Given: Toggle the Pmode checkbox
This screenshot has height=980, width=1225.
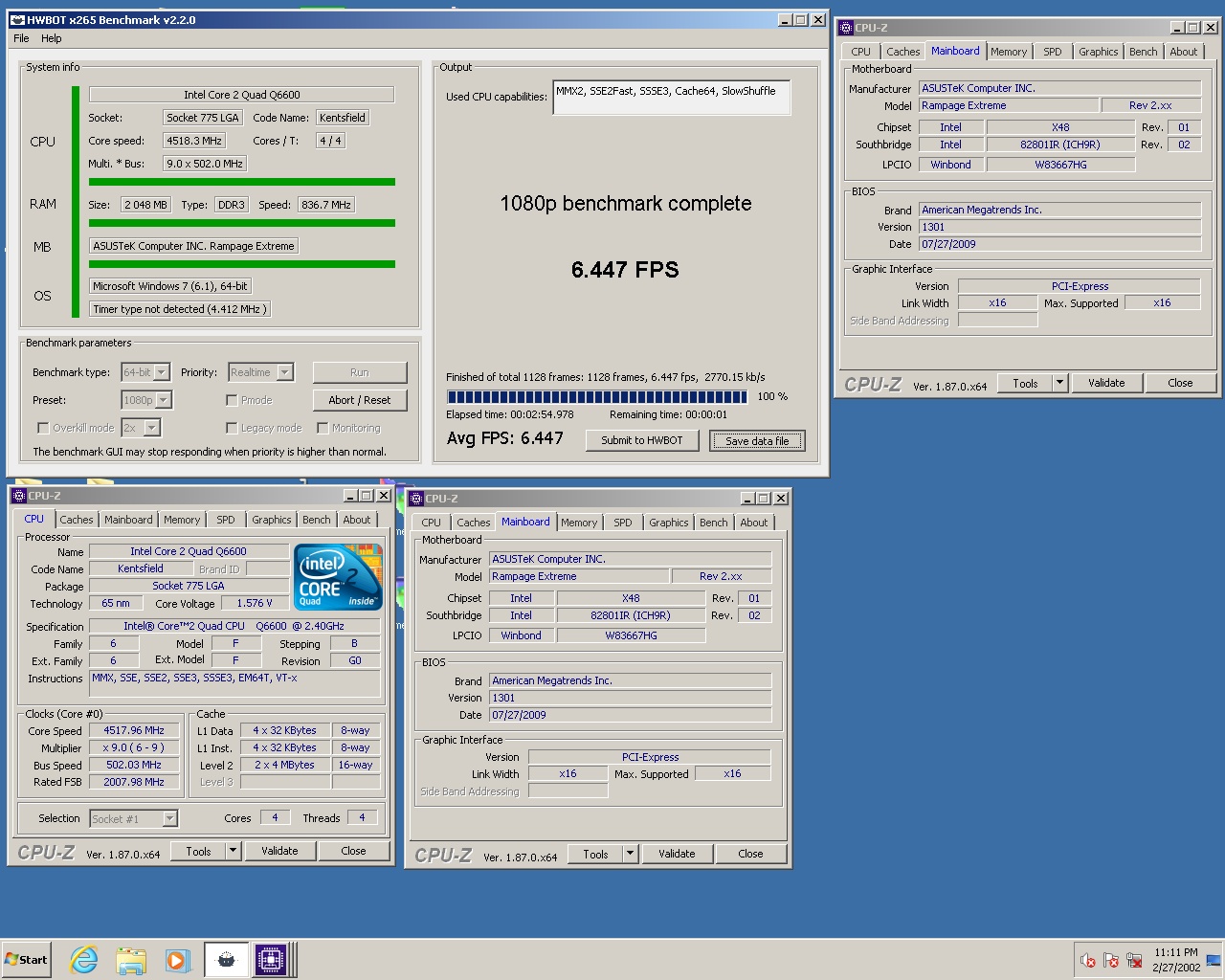Looking at the screenshot, I should (232, 400).
